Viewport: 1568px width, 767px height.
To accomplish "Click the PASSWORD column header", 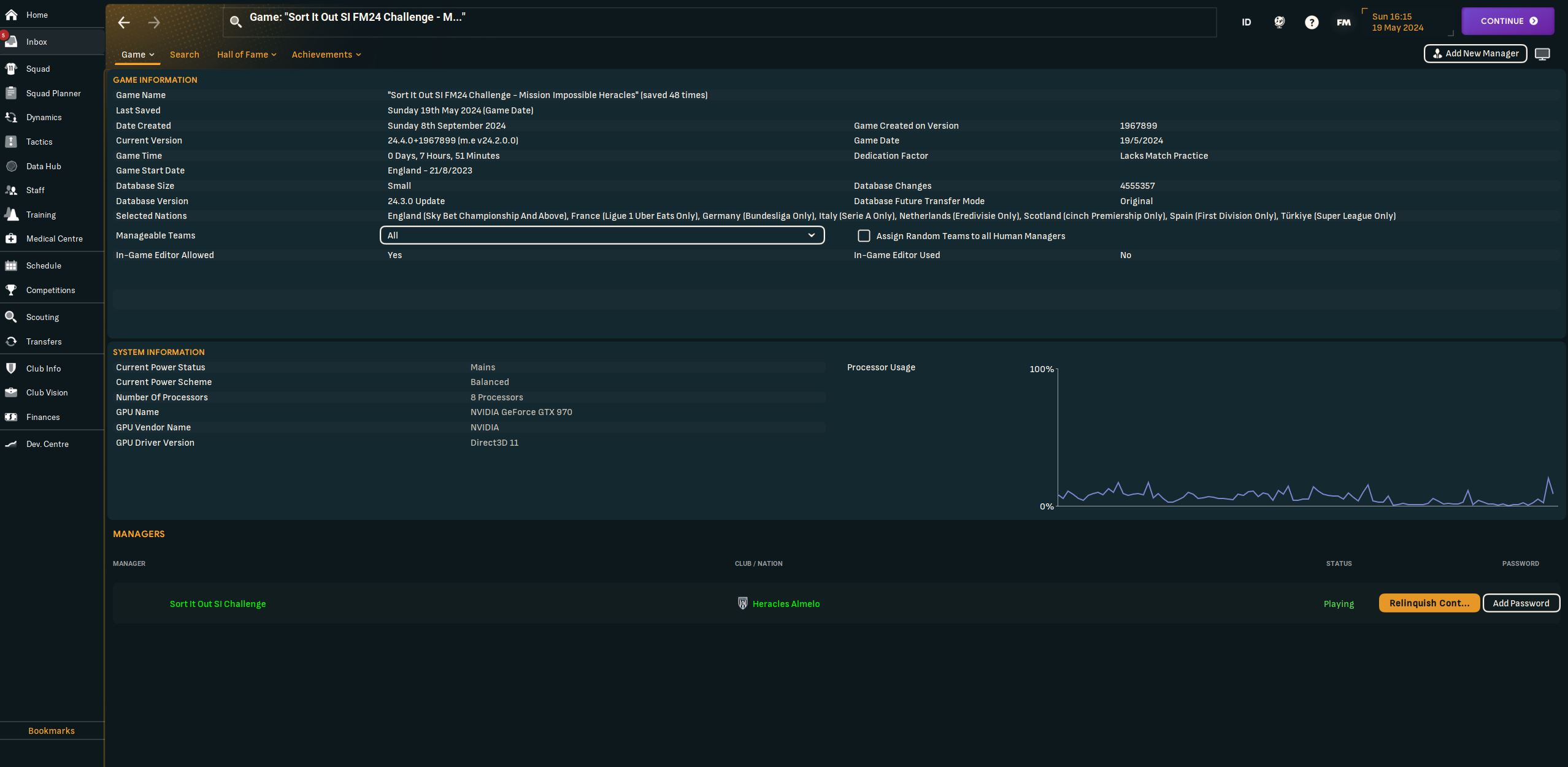I will (1520, 563).
